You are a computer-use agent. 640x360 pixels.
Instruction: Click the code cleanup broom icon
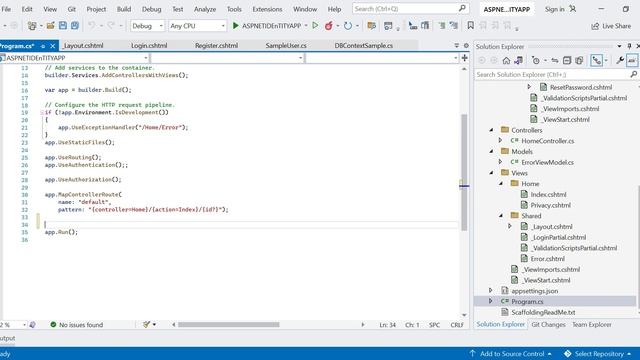click(146, 324)
